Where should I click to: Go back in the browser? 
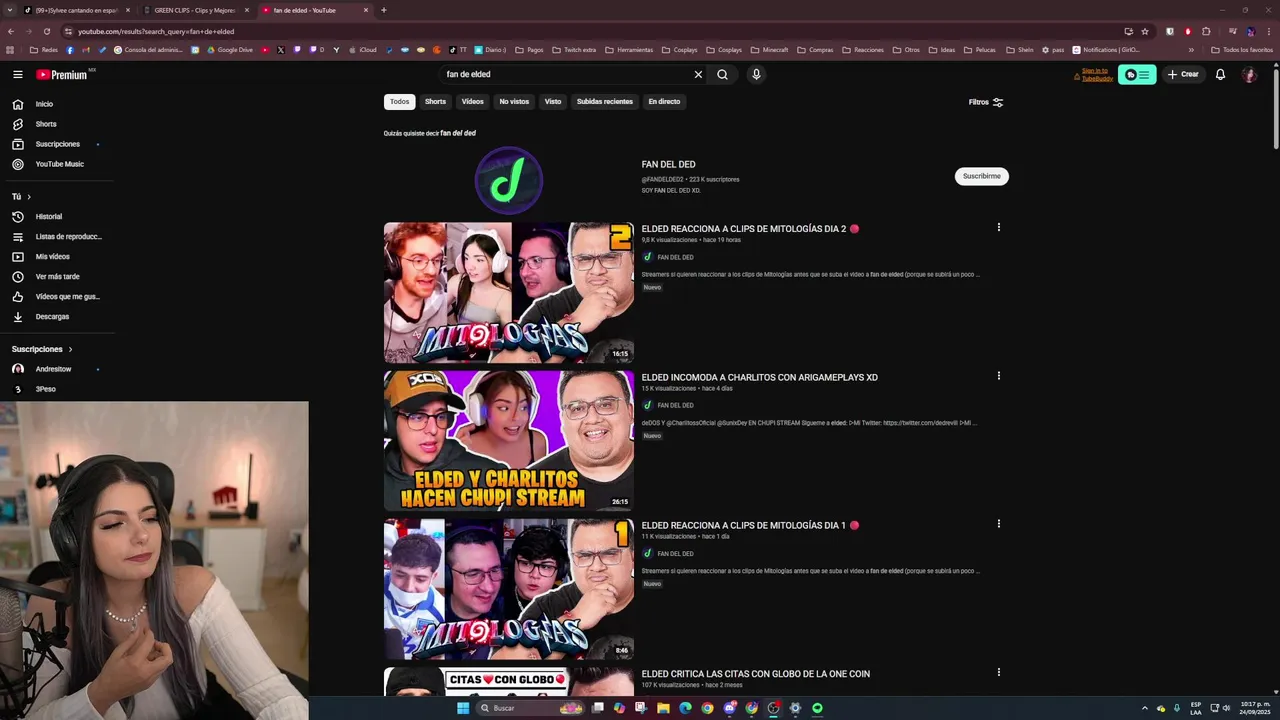[11, 31]
